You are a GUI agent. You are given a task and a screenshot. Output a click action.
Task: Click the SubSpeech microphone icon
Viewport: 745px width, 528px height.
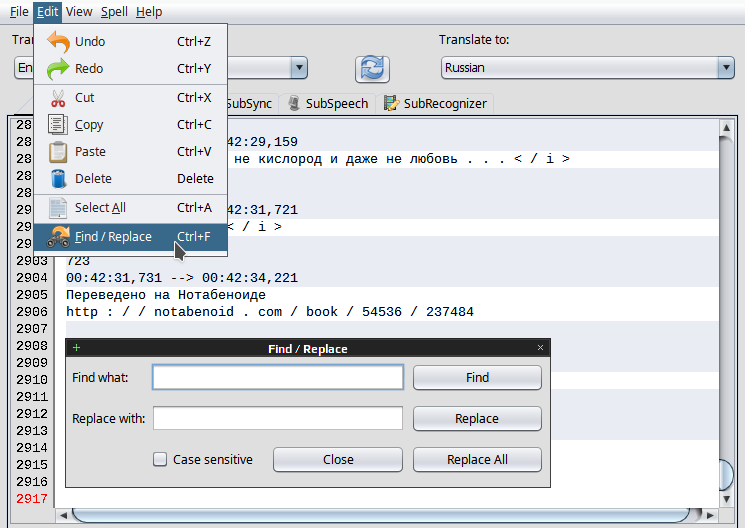point(294,103)
